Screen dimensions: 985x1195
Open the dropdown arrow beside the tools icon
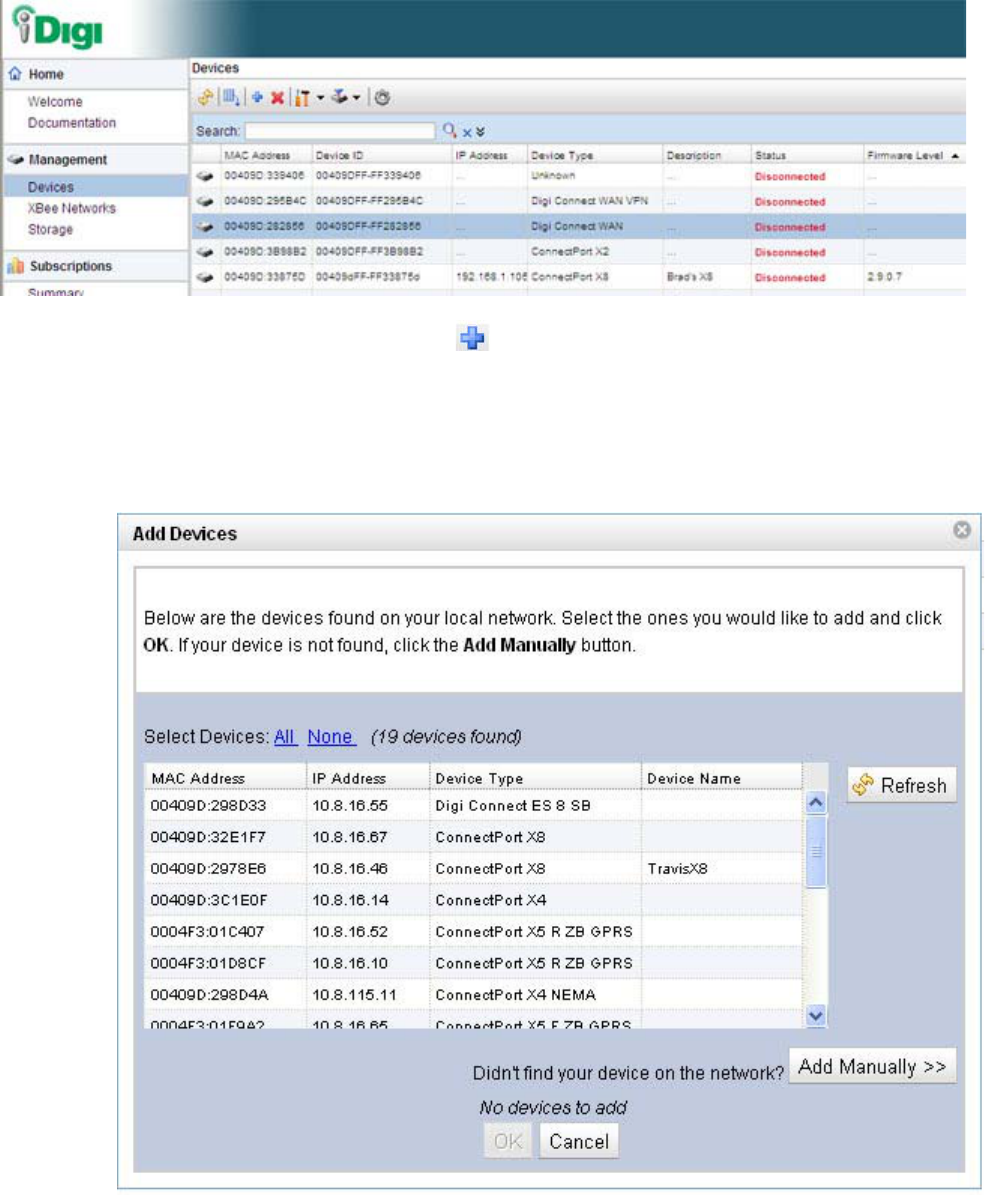(320, 98)
